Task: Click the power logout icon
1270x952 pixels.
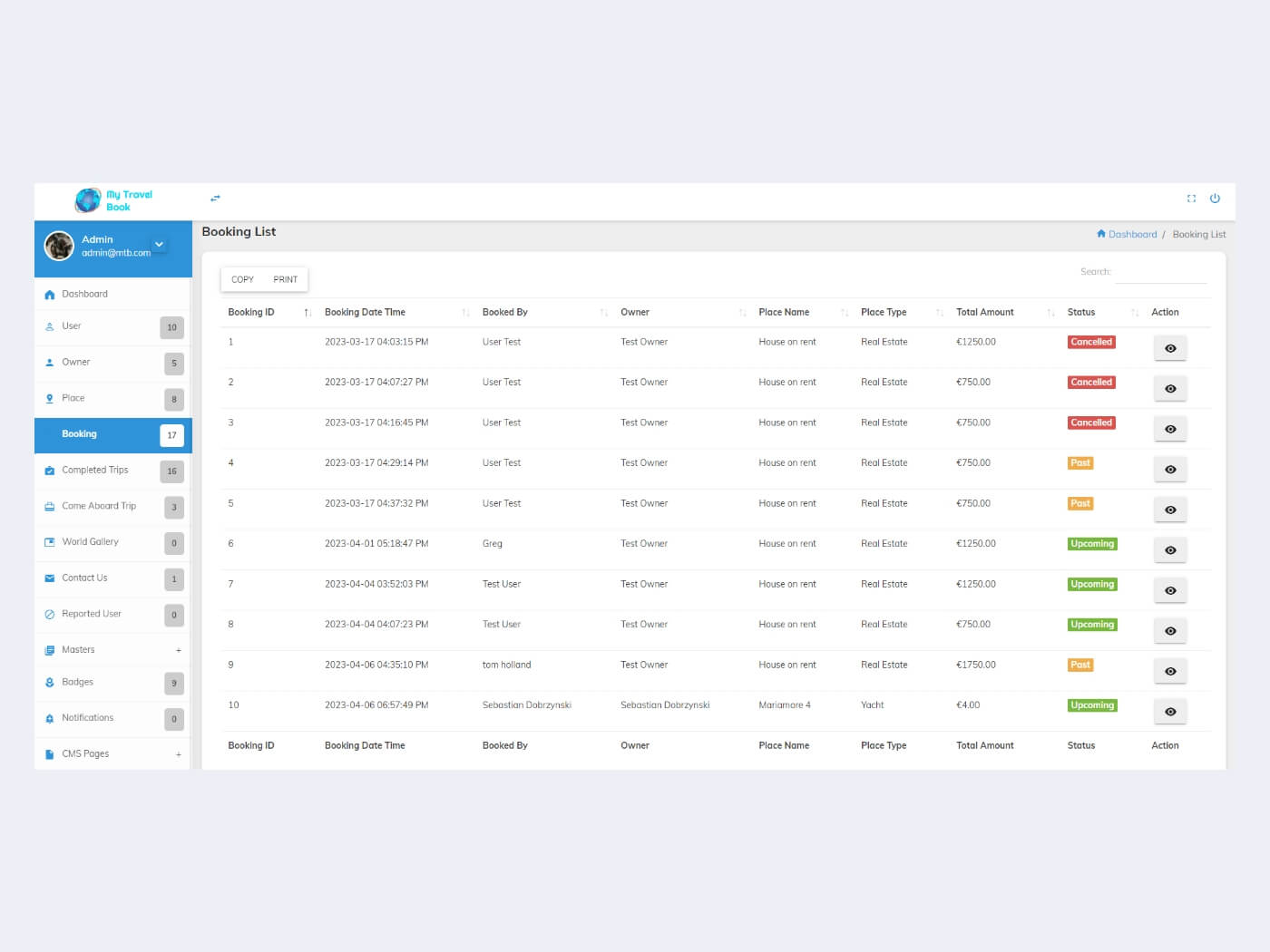Action: coord(1215,199)
